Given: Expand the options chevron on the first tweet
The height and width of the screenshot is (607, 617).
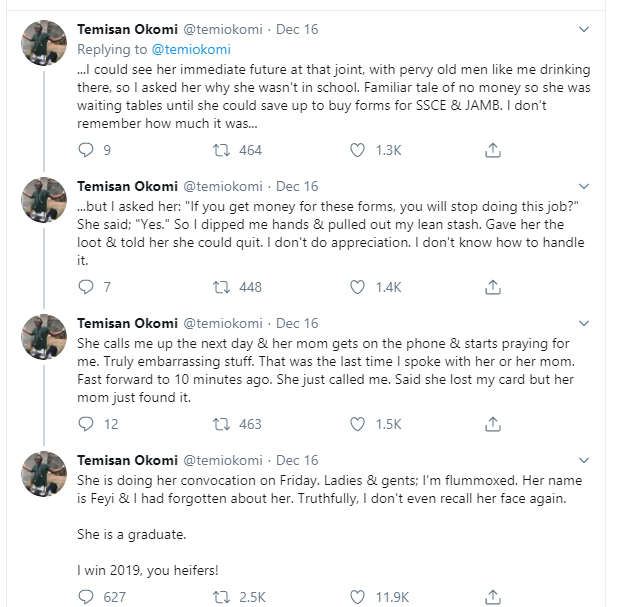Looking at the screenshot, I should click(x=584, y=29).
